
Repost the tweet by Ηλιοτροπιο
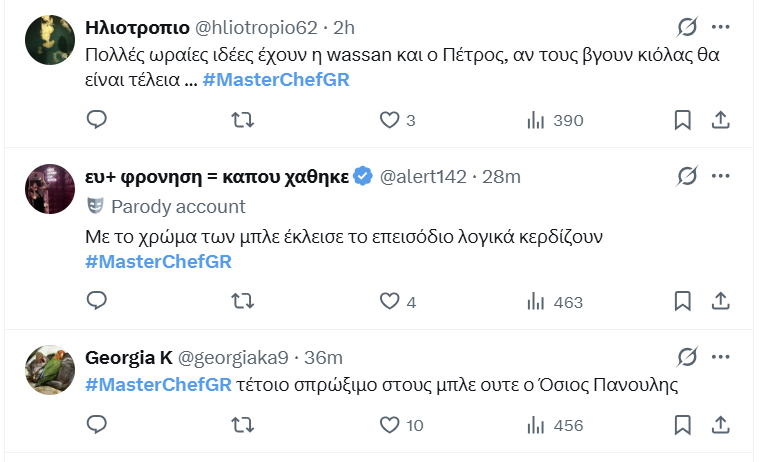click(x=242, y=120)
